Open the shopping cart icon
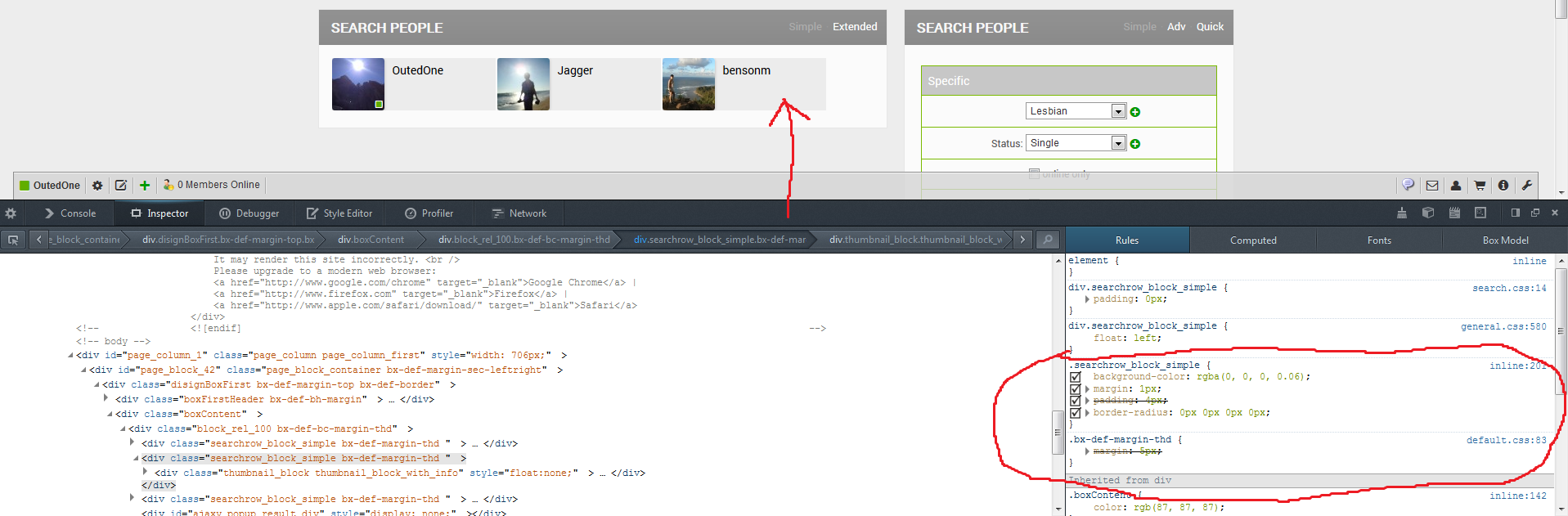The width and height of the screenshot is (1568, 516). pyautogui.click(x=1480, y=186)
